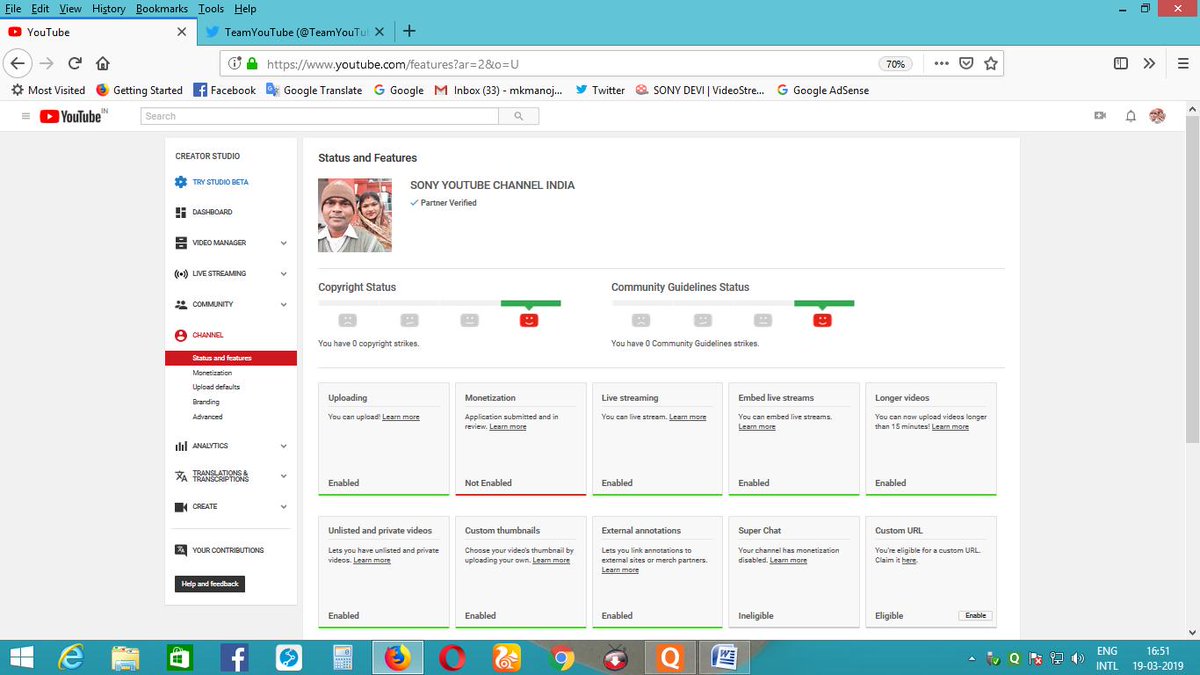This screenshot has height=675, width=1200.
Task: Open Dashboard in Creator Studio
Action: 212,212
